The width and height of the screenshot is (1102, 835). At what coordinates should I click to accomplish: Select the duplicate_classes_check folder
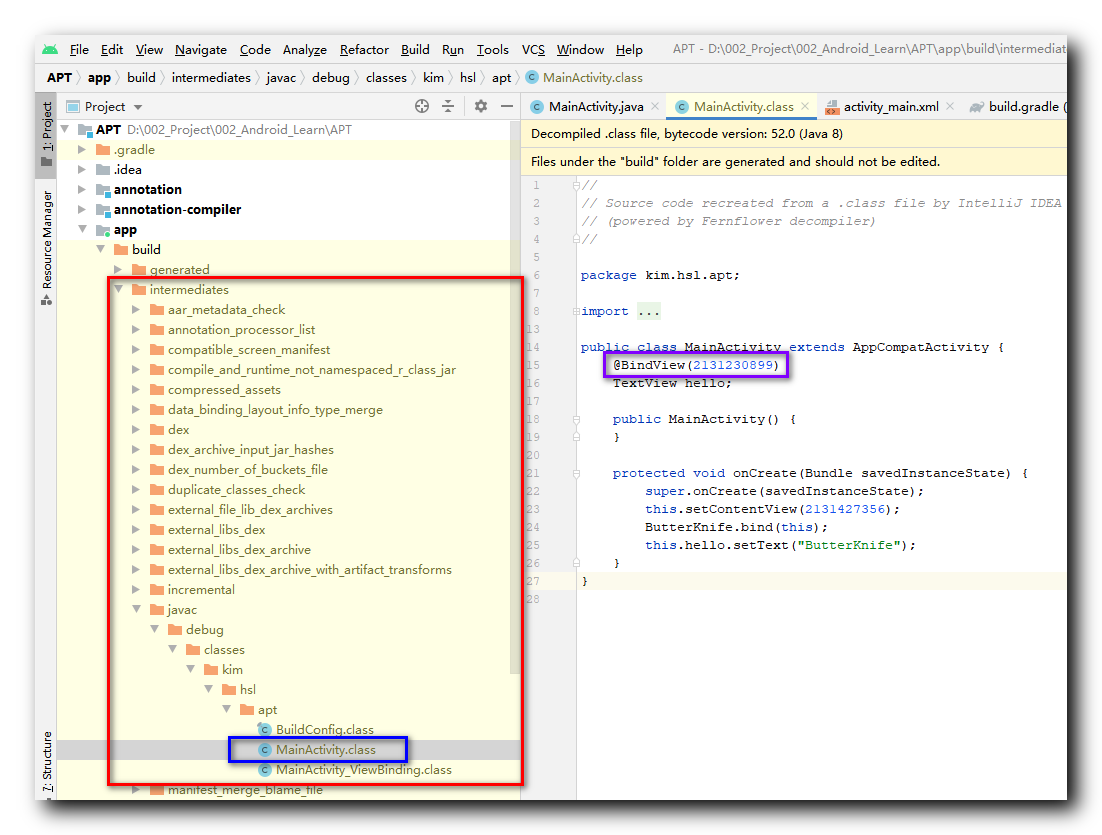[236, 490]
